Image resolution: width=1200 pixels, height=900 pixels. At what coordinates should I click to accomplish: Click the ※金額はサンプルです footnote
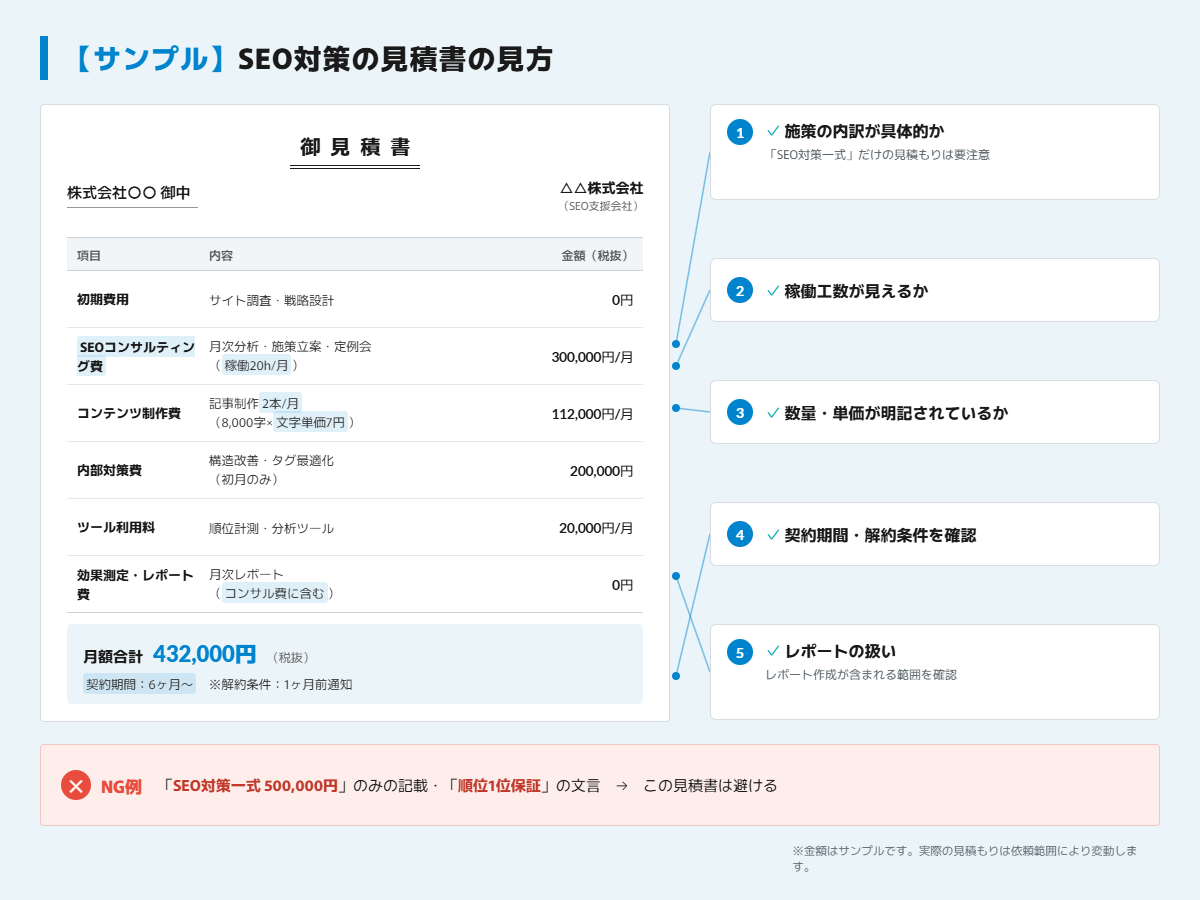[x=965, y=859]
